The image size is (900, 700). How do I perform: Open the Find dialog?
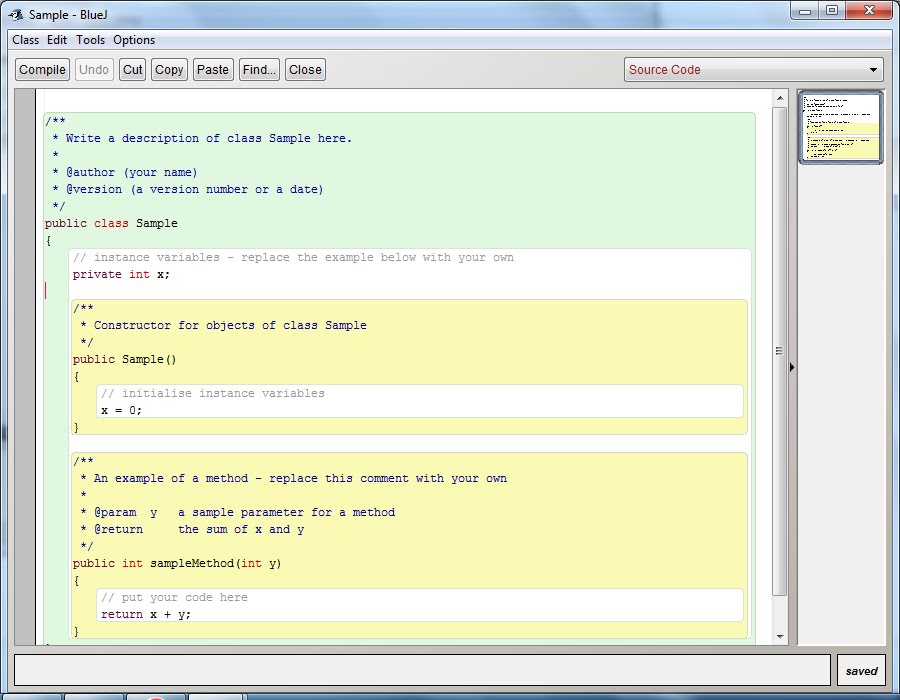coord(258,69)
